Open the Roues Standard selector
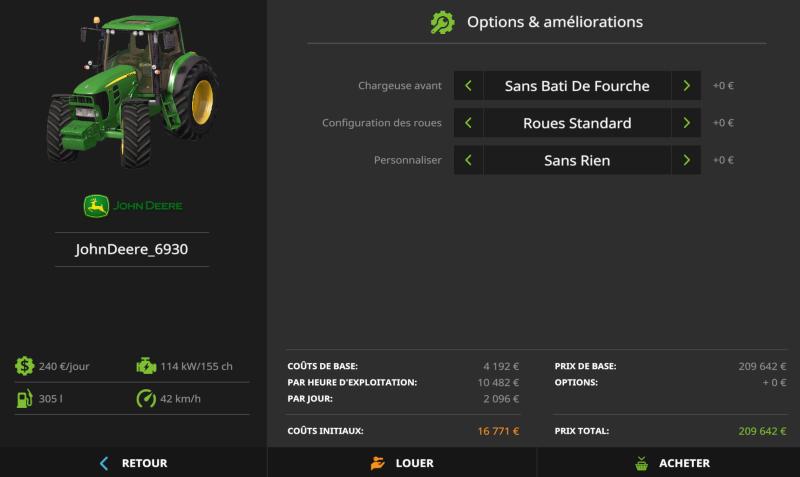This screenshot has width=800, height=477. coord(577,123)
